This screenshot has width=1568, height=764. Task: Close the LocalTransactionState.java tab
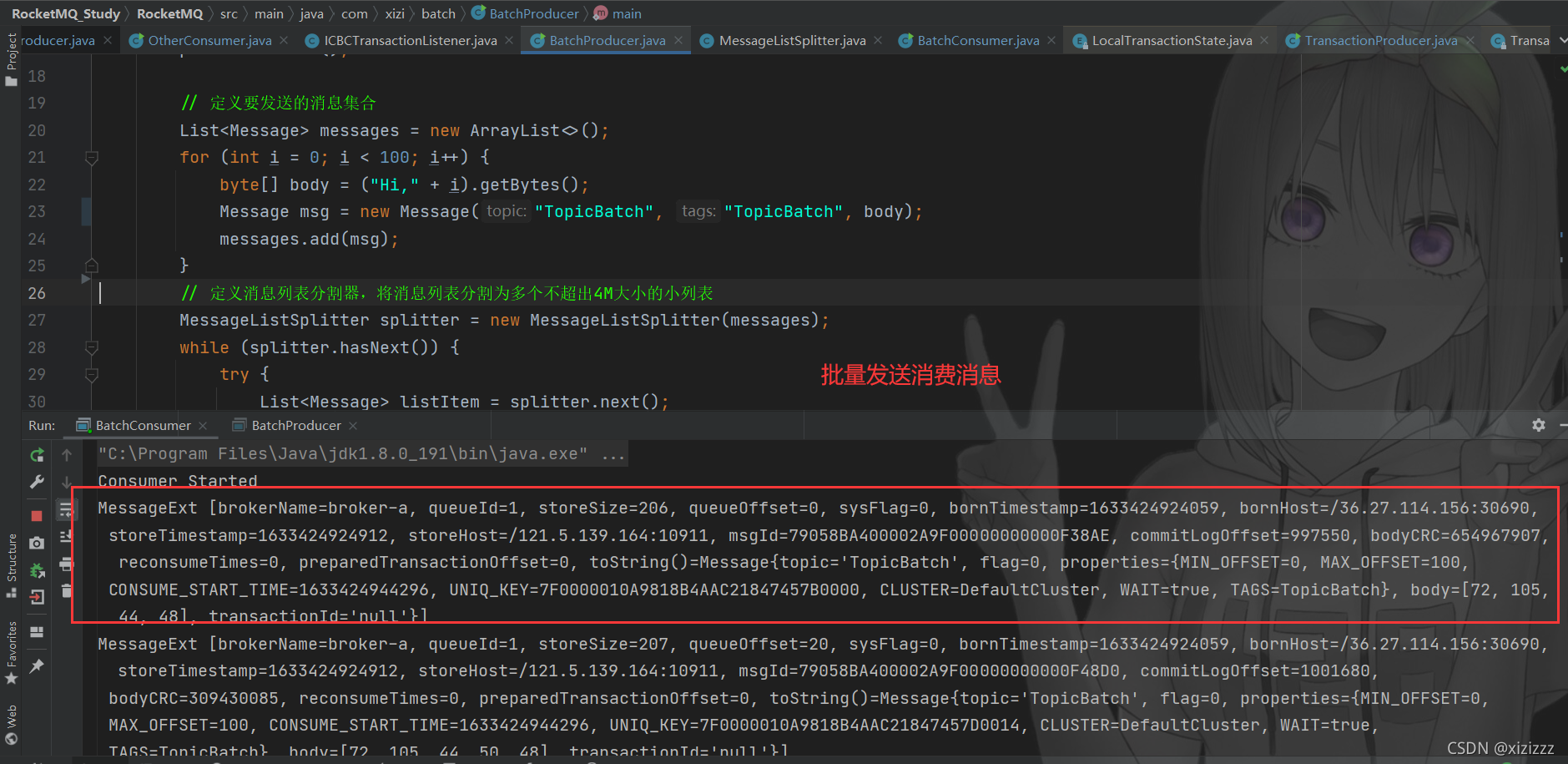click(x=1264, y=40)
